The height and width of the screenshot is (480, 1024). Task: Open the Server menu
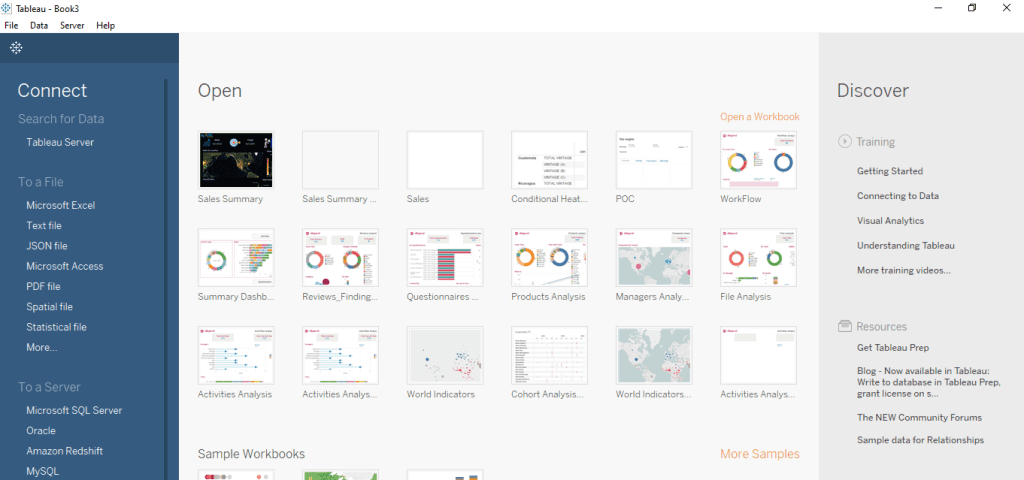(x=72, y=25)
